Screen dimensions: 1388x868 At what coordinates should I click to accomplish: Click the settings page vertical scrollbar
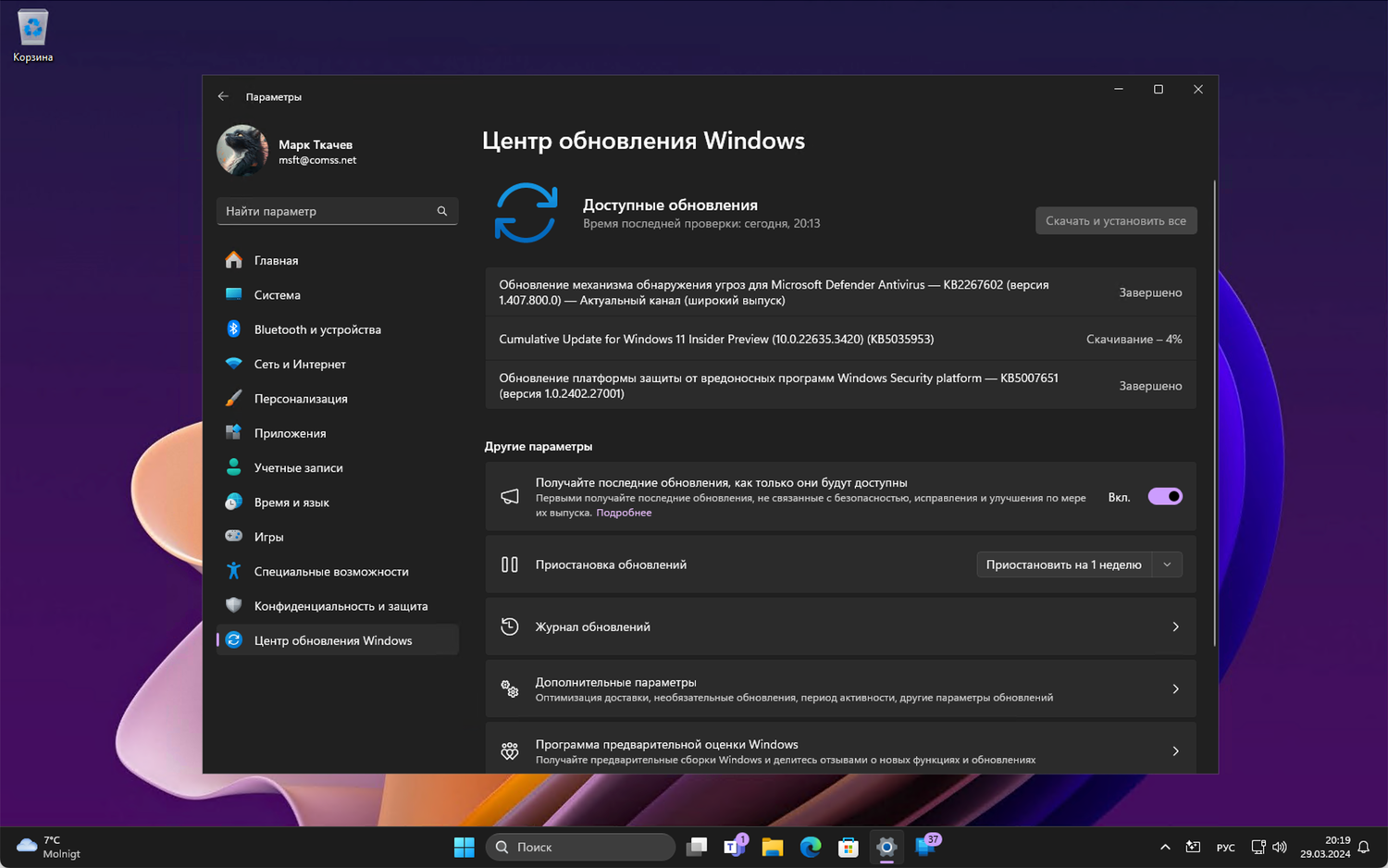click(1214, 412)
